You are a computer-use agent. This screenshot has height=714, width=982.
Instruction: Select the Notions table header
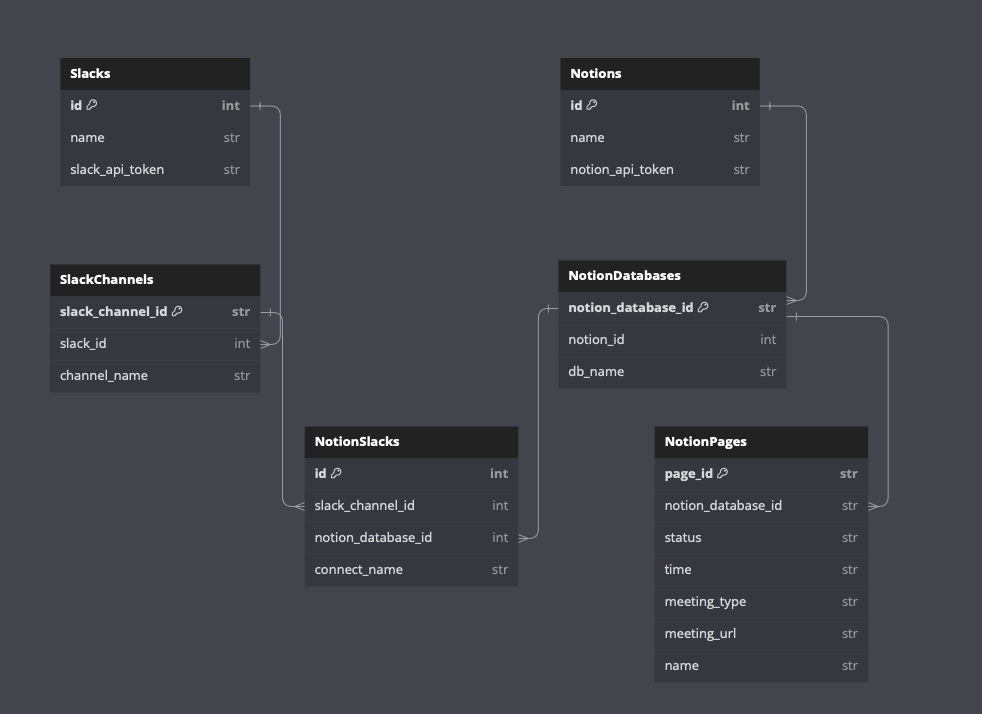[660, 74]
